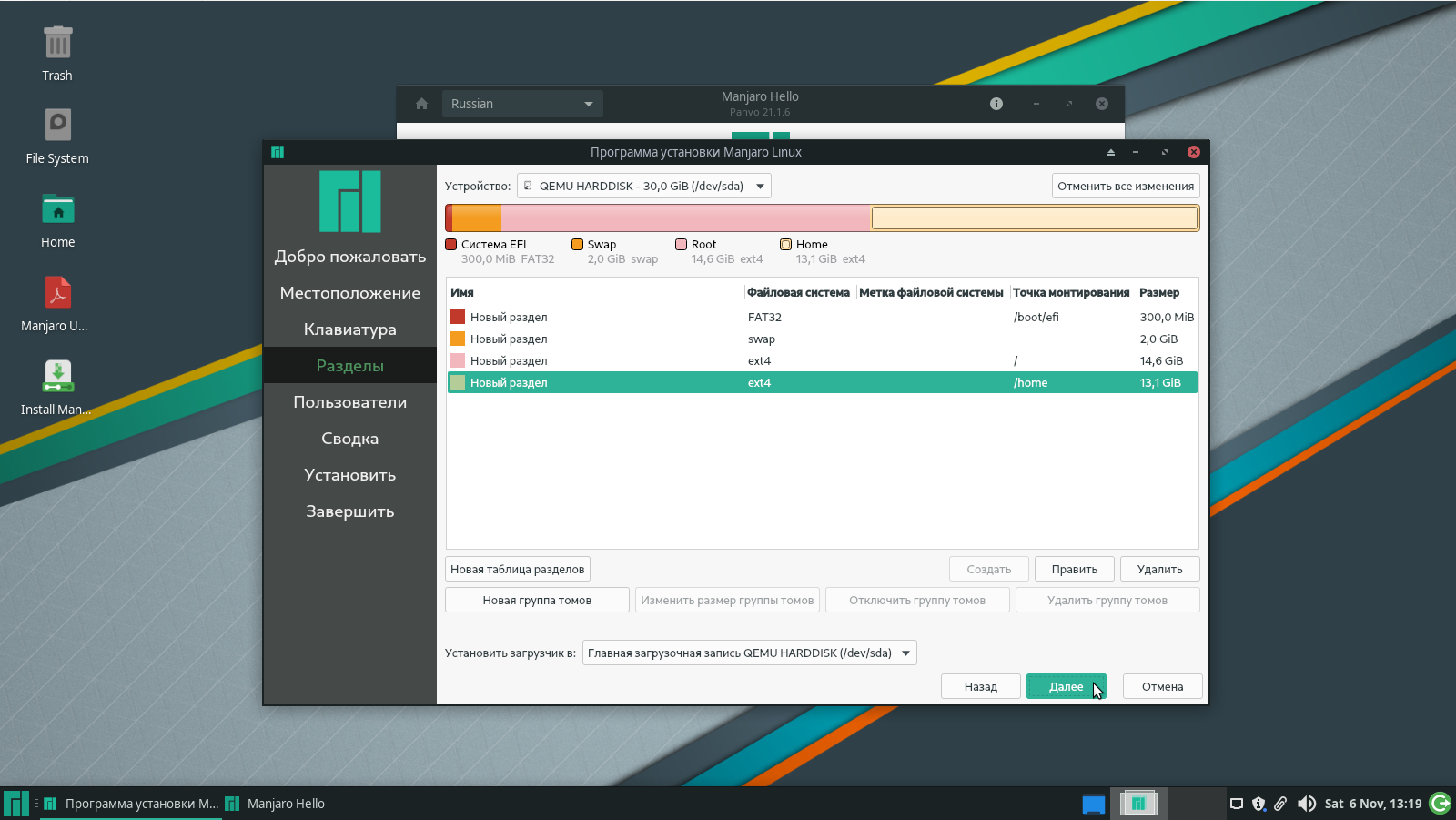Select the FAT32 /boot/efi partition row
The image size is (1456, 820).
point(822,317)
